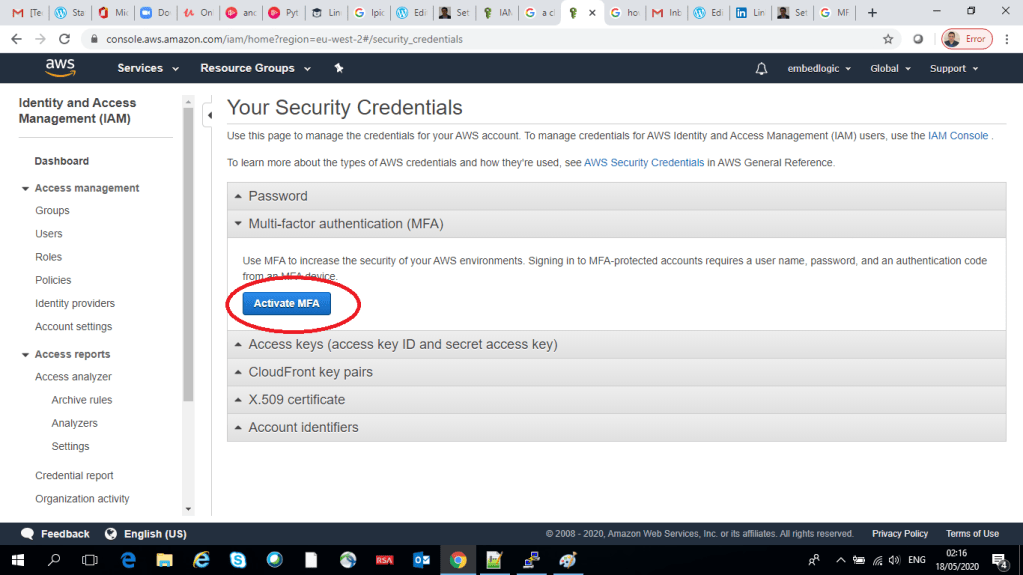This screenshot has width=1023, height=575.
Task: Open the Resource Groups menu
Action: pyautogui.click(x=255, y=68)
